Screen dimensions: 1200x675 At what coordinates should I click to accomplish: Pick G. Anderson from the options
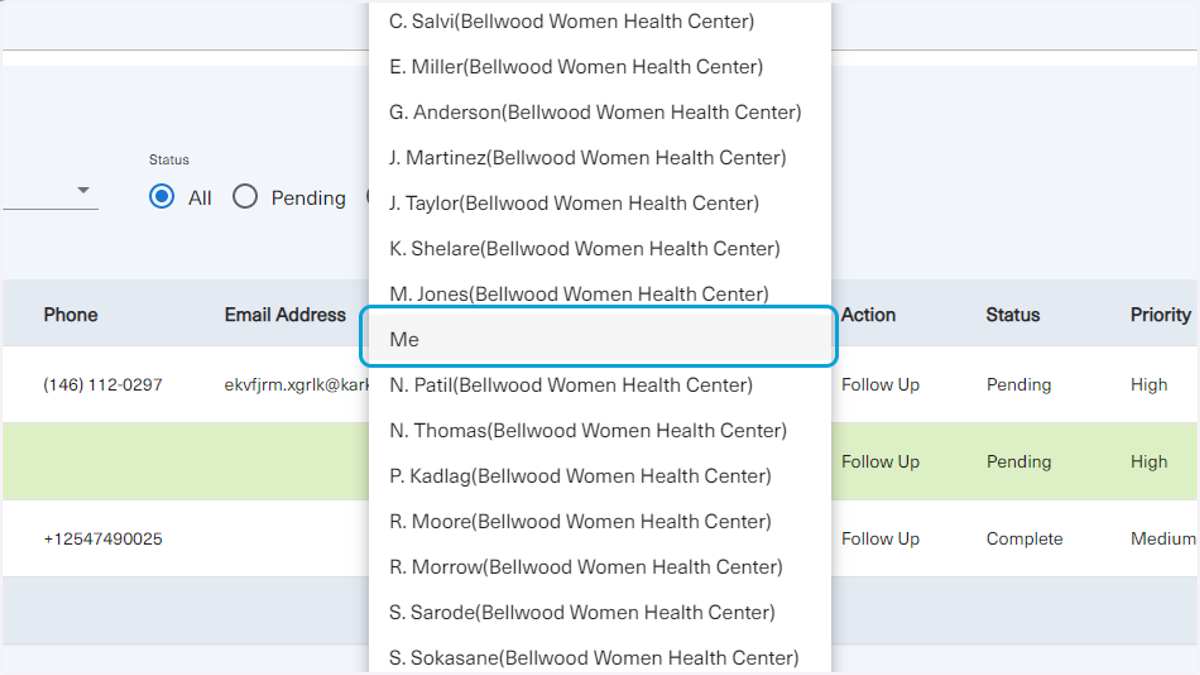click(600, 112)
